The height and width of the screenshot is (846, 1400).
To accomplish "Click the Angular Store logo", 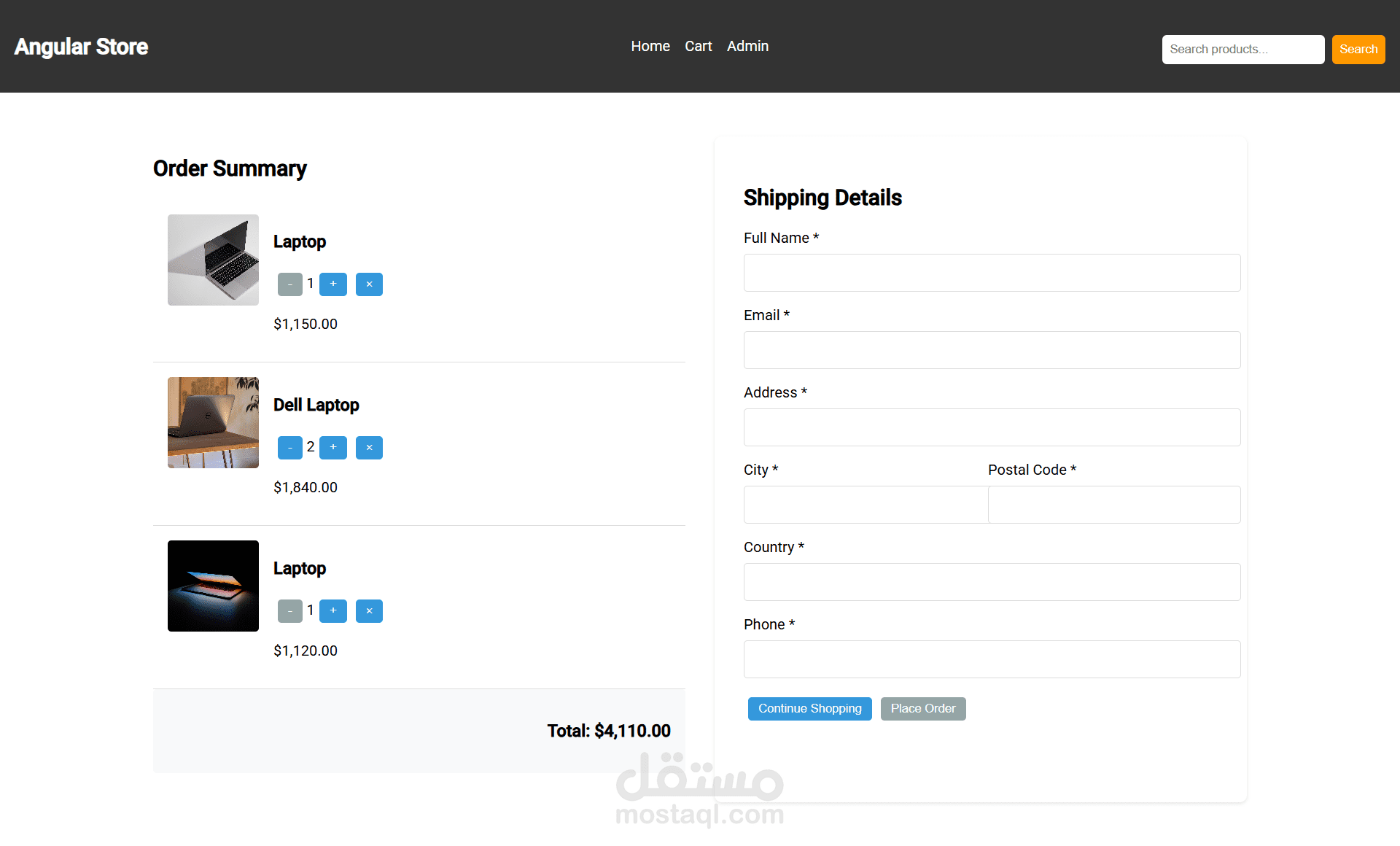I will 81,47.
